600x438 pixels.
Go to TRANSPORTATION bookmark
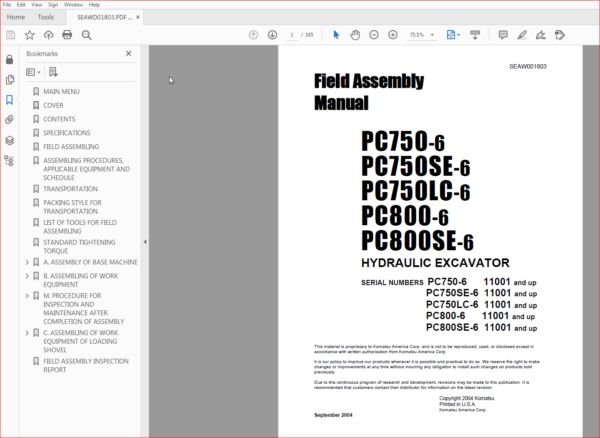(x=70, y=189)
